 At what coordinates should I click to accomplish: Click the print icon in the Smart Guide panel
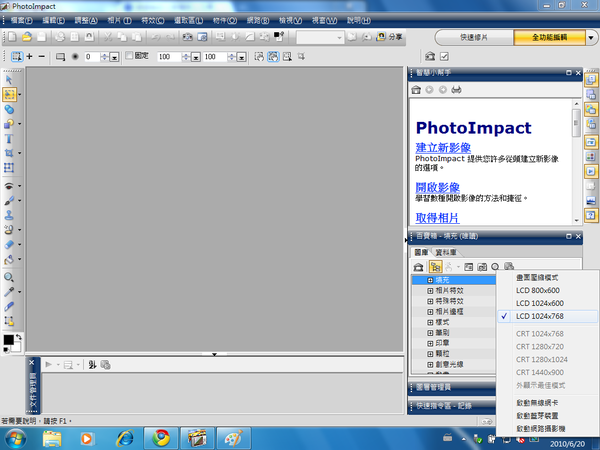(457, 90)
